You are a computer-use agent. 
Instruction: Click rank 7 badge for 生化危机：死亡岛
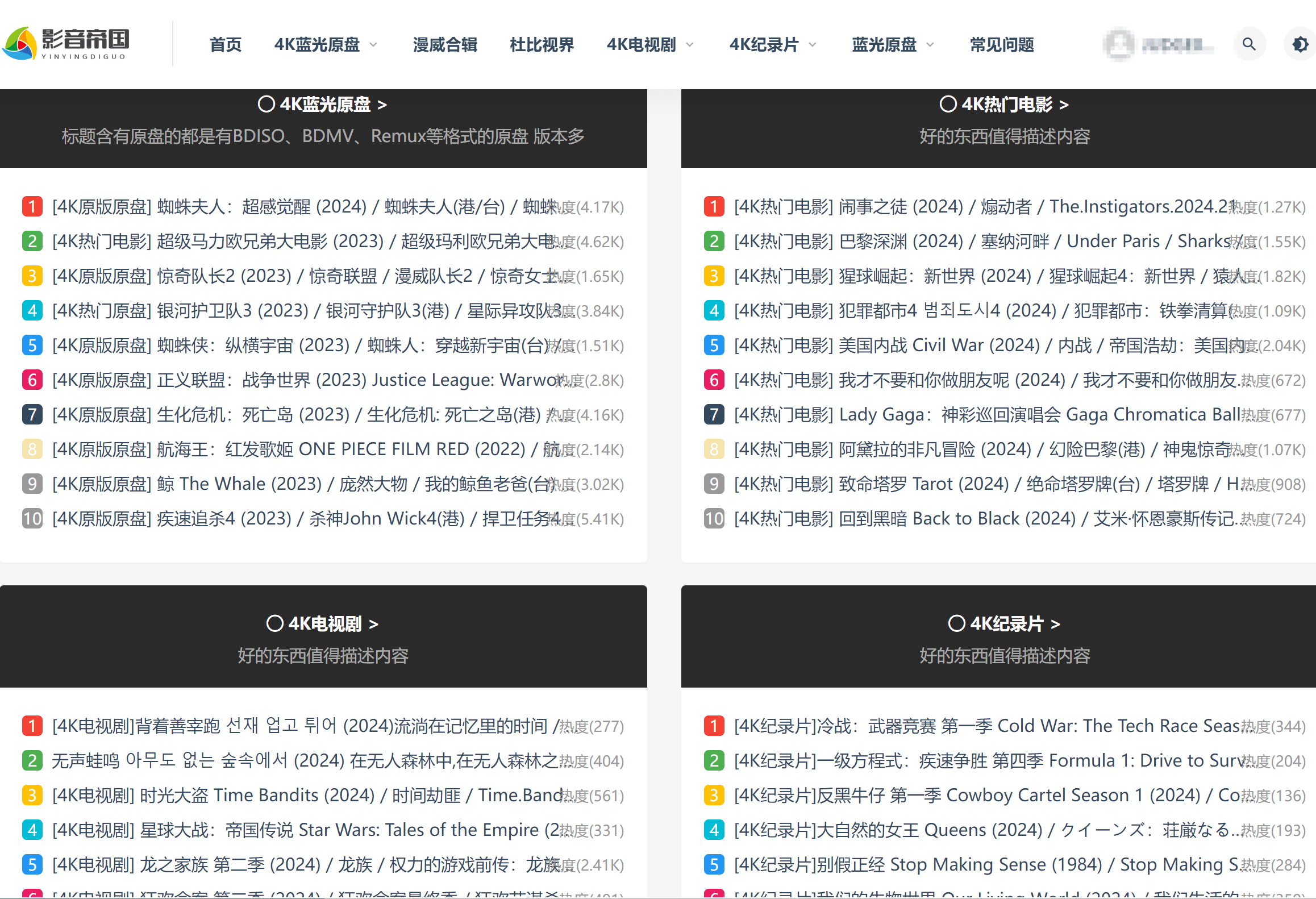[32, 414]
